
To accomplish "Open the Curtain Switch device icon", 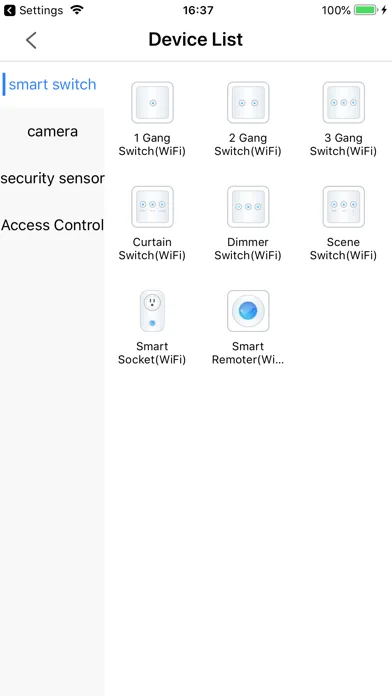I will click(152, 207).
